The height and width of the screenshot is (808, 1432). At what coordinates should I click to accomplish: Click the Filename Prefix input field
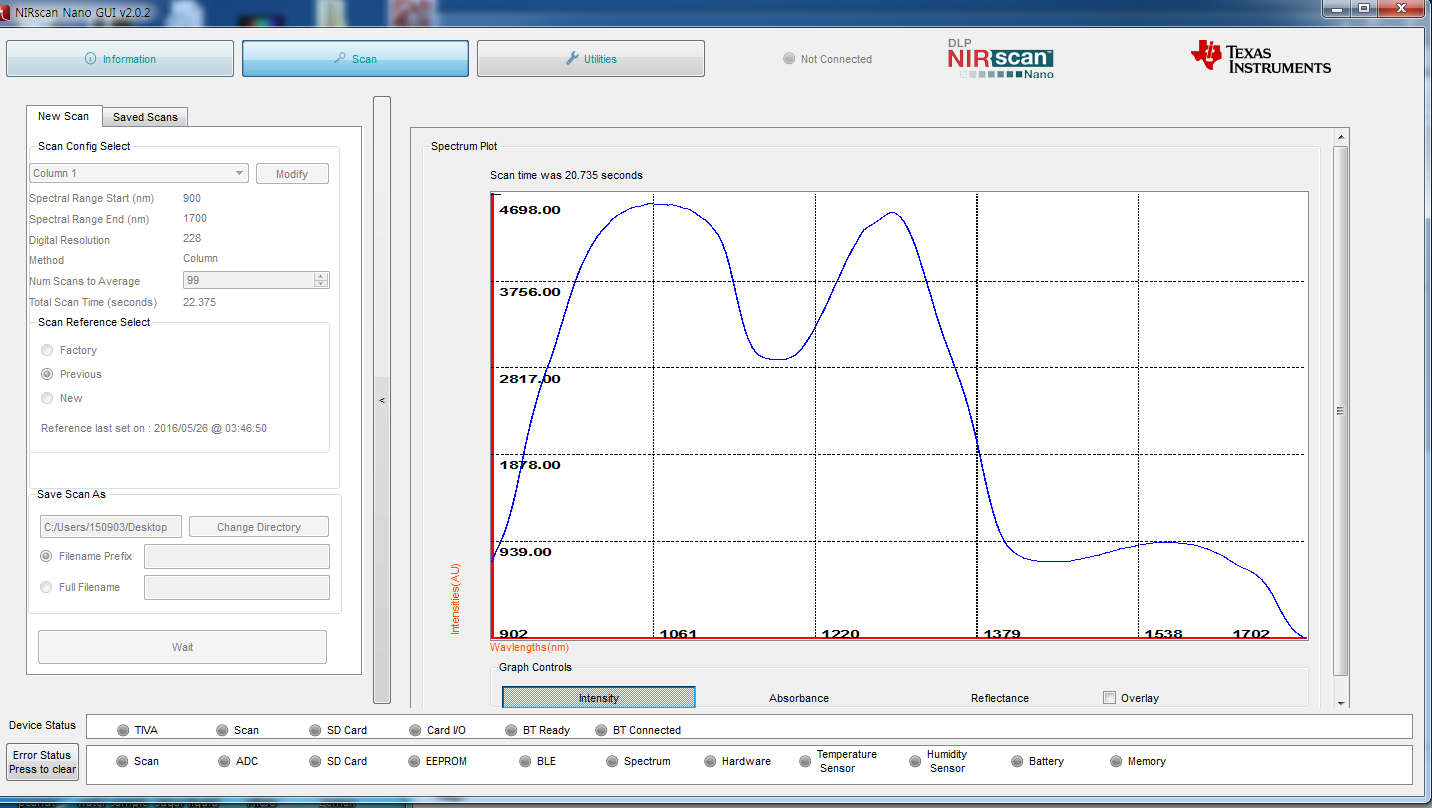[237, 556]
